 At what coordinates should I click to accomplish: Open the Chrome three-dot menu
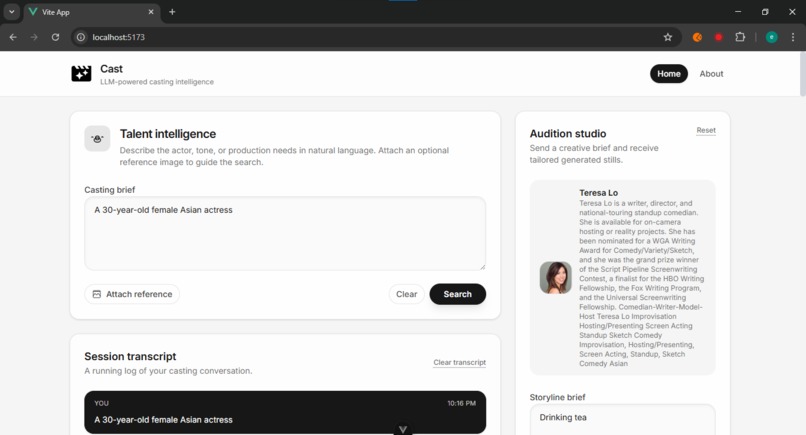point(793,37)
